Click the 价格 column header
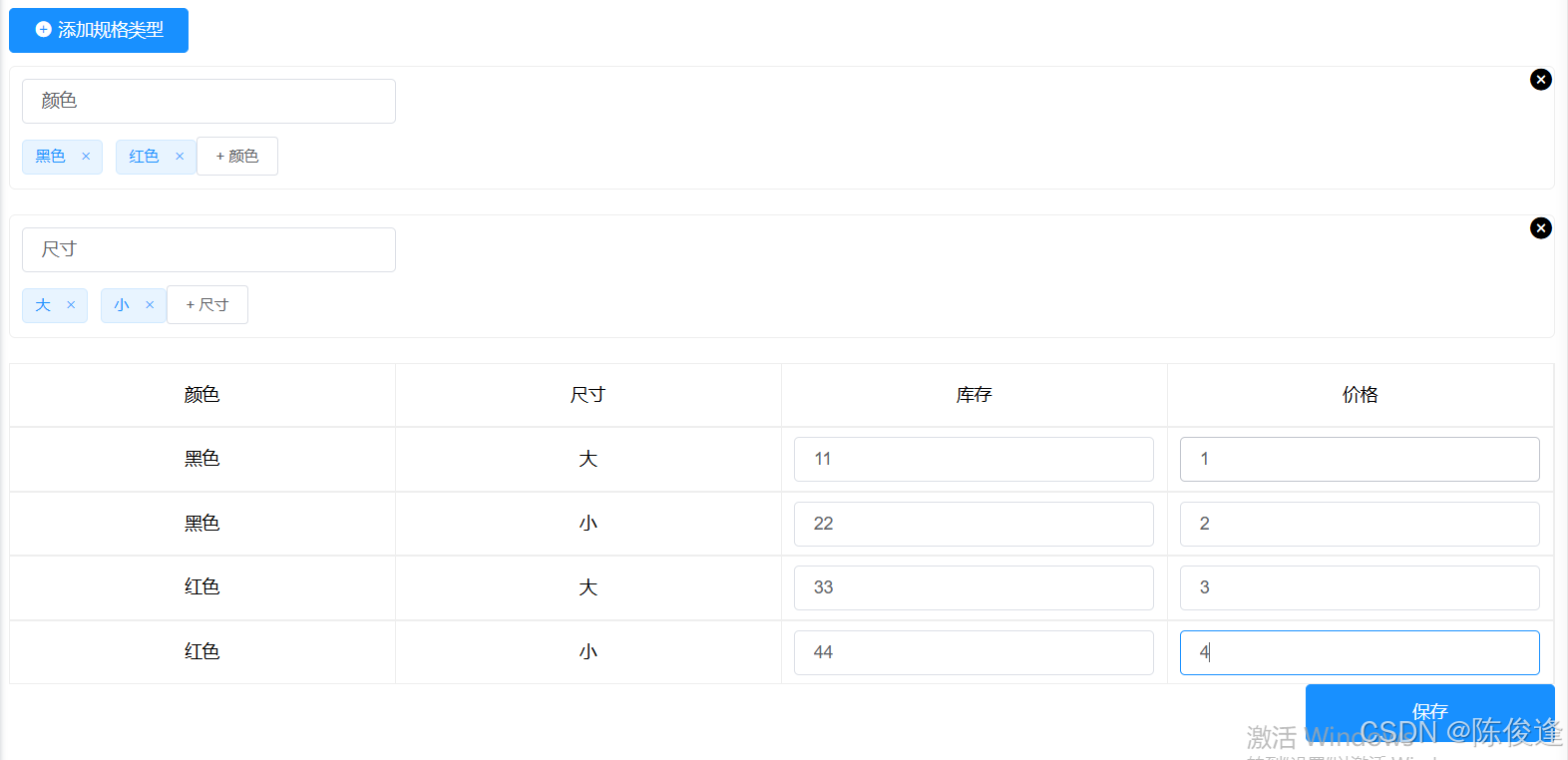This screenshot has width=1568, height=760. coord(1359,395)
